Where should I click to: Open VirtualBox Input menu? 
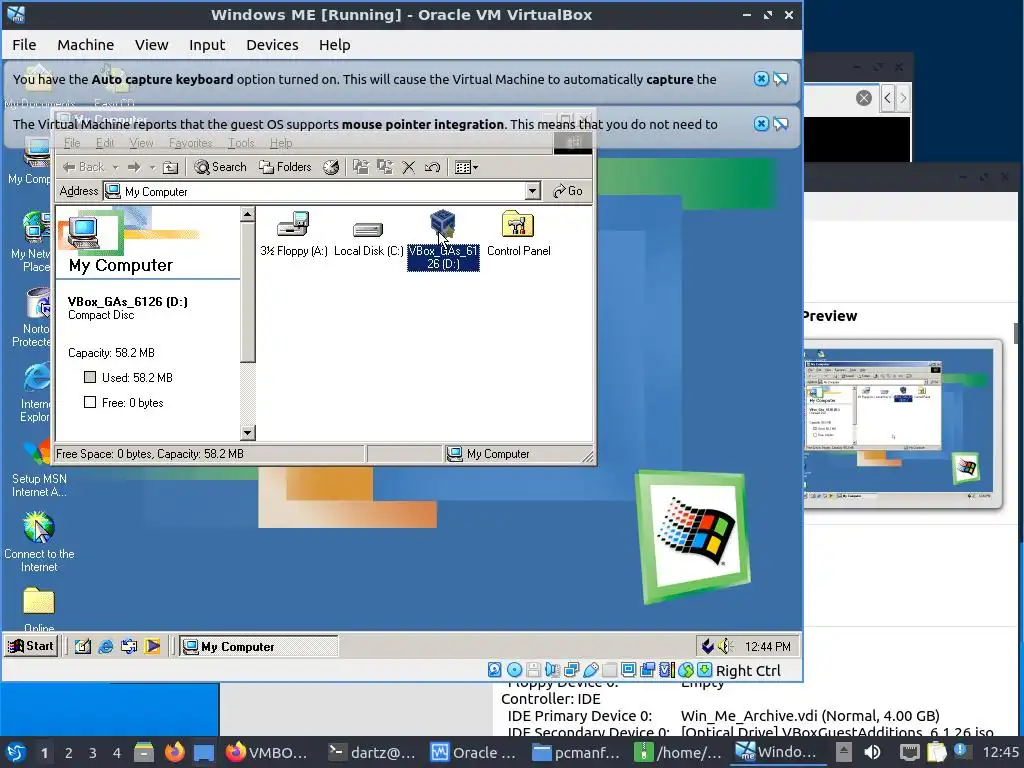coord(207,44)
